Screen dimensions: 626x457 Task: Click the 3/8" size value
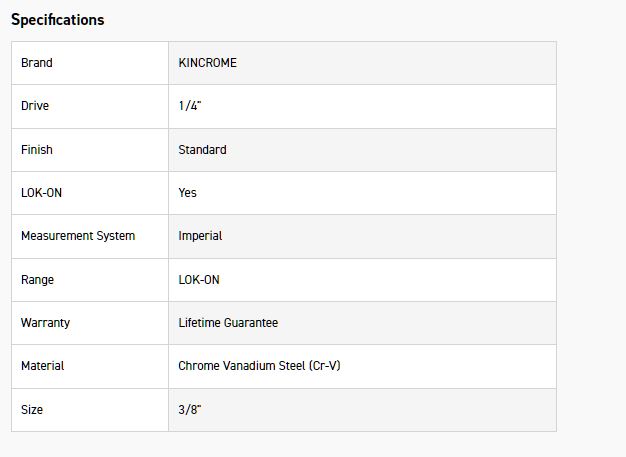point(190,410)
